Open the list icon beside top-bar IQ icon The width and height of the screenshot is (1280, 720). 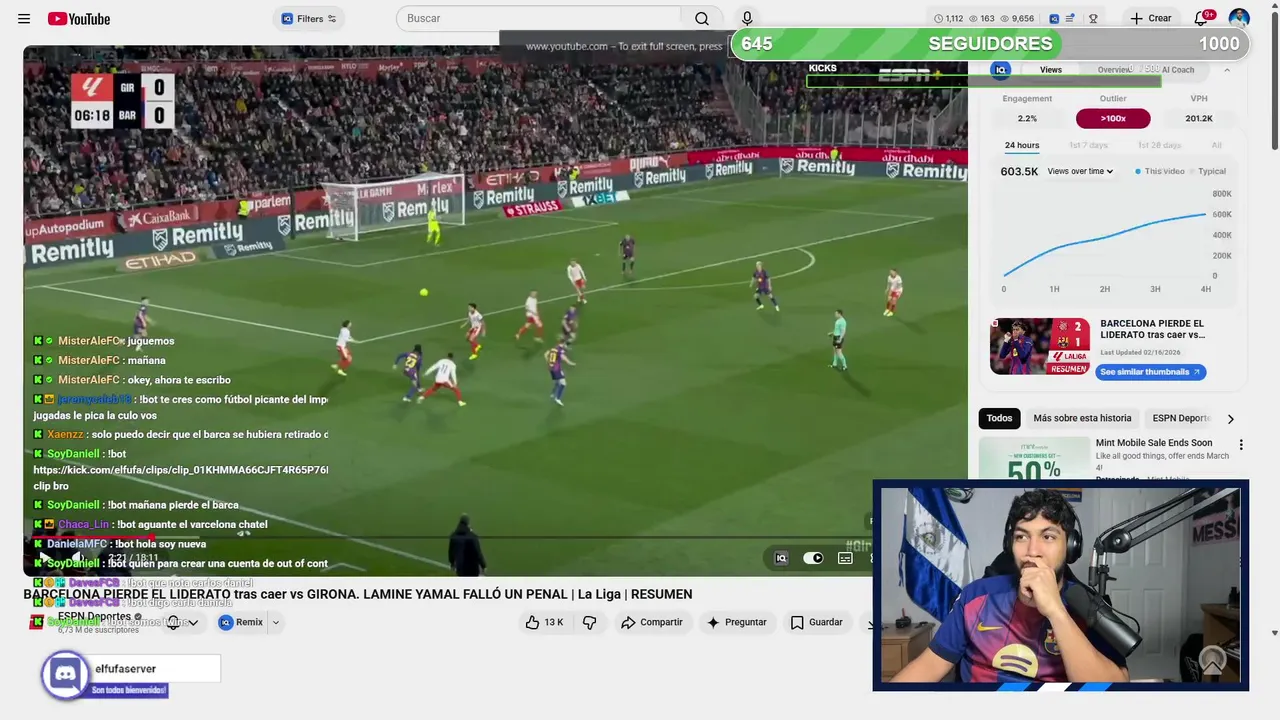pyautogui.click(x=1071, y=19)
